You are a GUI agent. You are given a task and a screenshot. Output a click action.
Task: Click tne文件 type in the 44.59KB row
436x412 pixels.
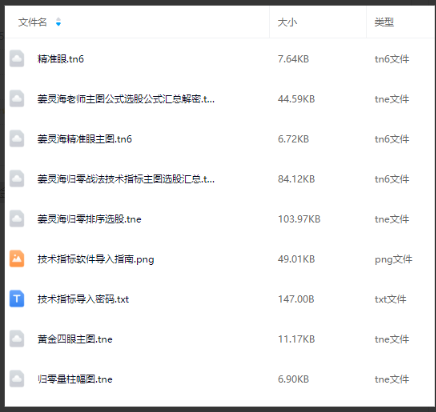[392, 99]
